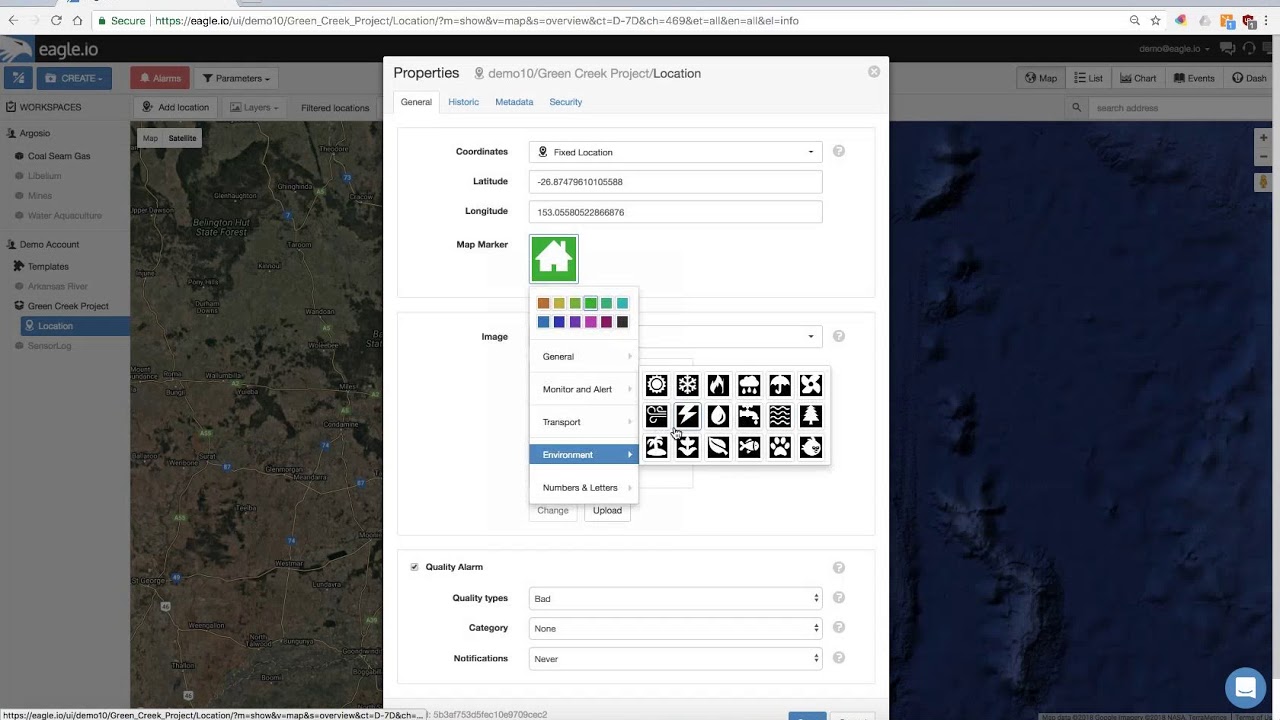The image size is (1280, 720).
Task: Click the Add location button
Action: [x=175, y=108]
